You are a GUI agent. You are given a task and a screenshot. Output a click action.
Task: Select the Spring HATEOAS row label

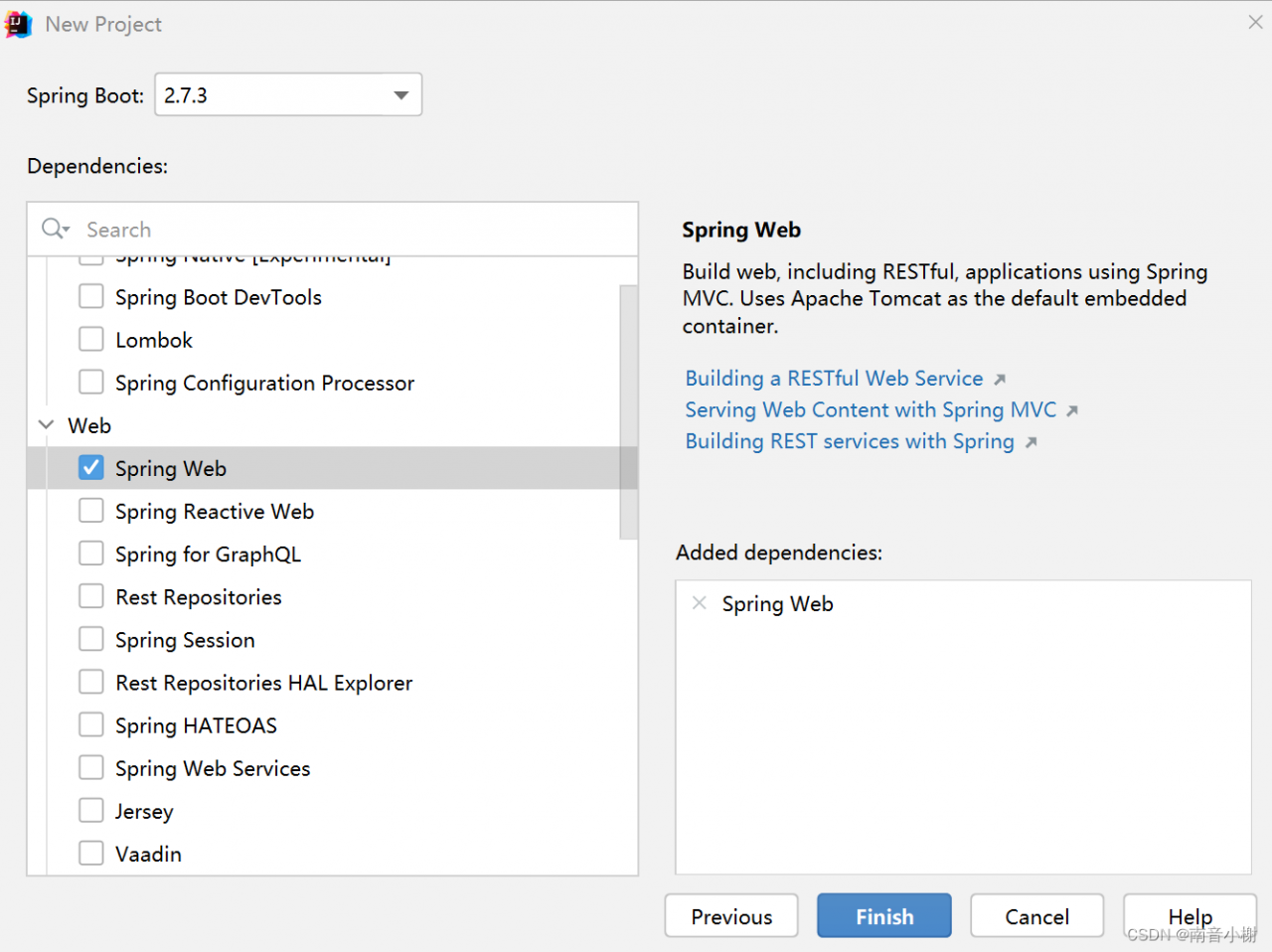pos(196,725)
